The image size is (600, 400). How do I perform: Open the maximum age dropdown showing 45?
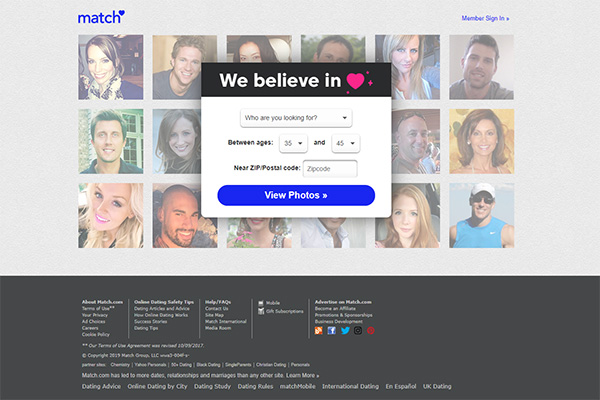[346, 143]
